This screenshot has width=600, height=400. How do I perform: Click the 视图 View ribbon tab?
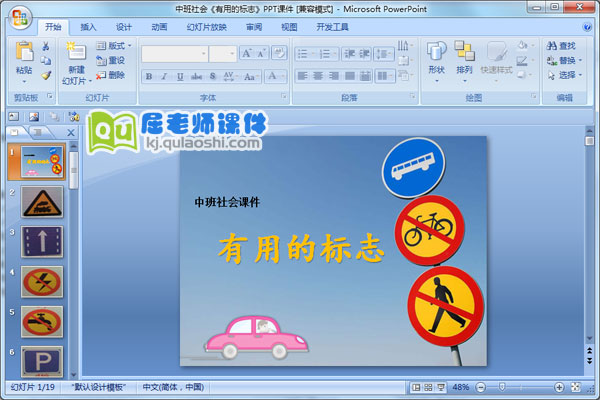(x=289, y=27)
